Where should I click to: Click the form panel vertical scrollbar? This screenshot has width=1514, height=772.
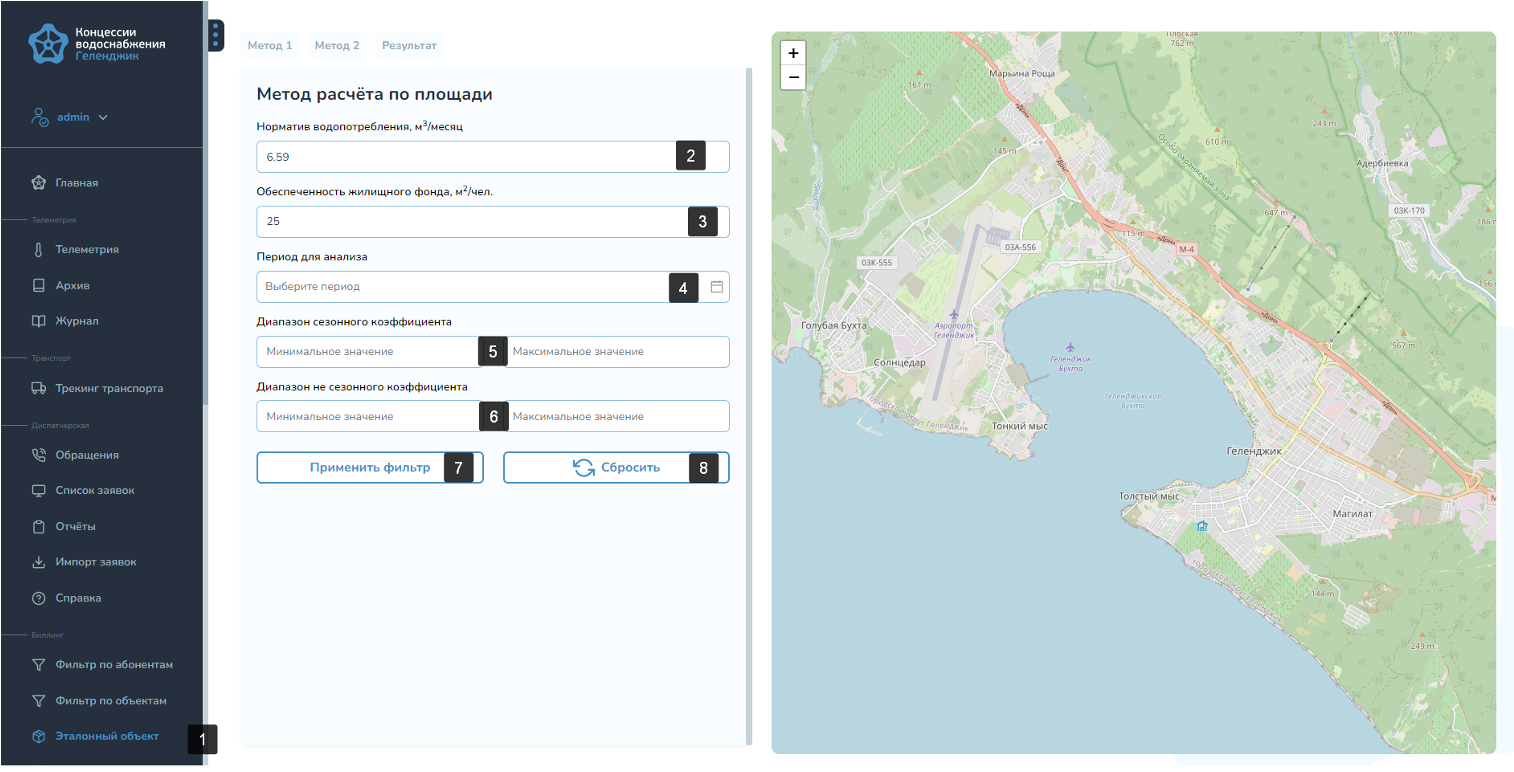(750, 400)
